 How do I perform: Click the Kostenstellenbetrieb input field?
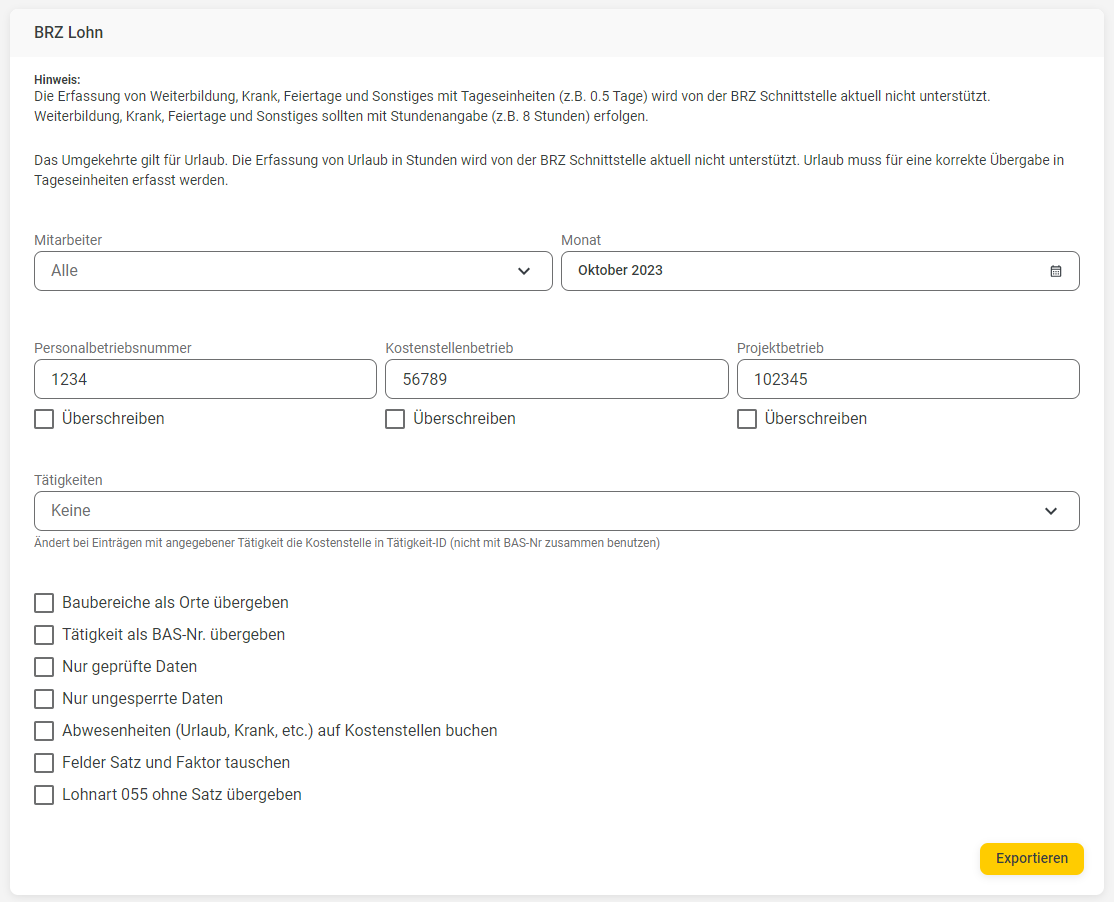coord(556,379)
